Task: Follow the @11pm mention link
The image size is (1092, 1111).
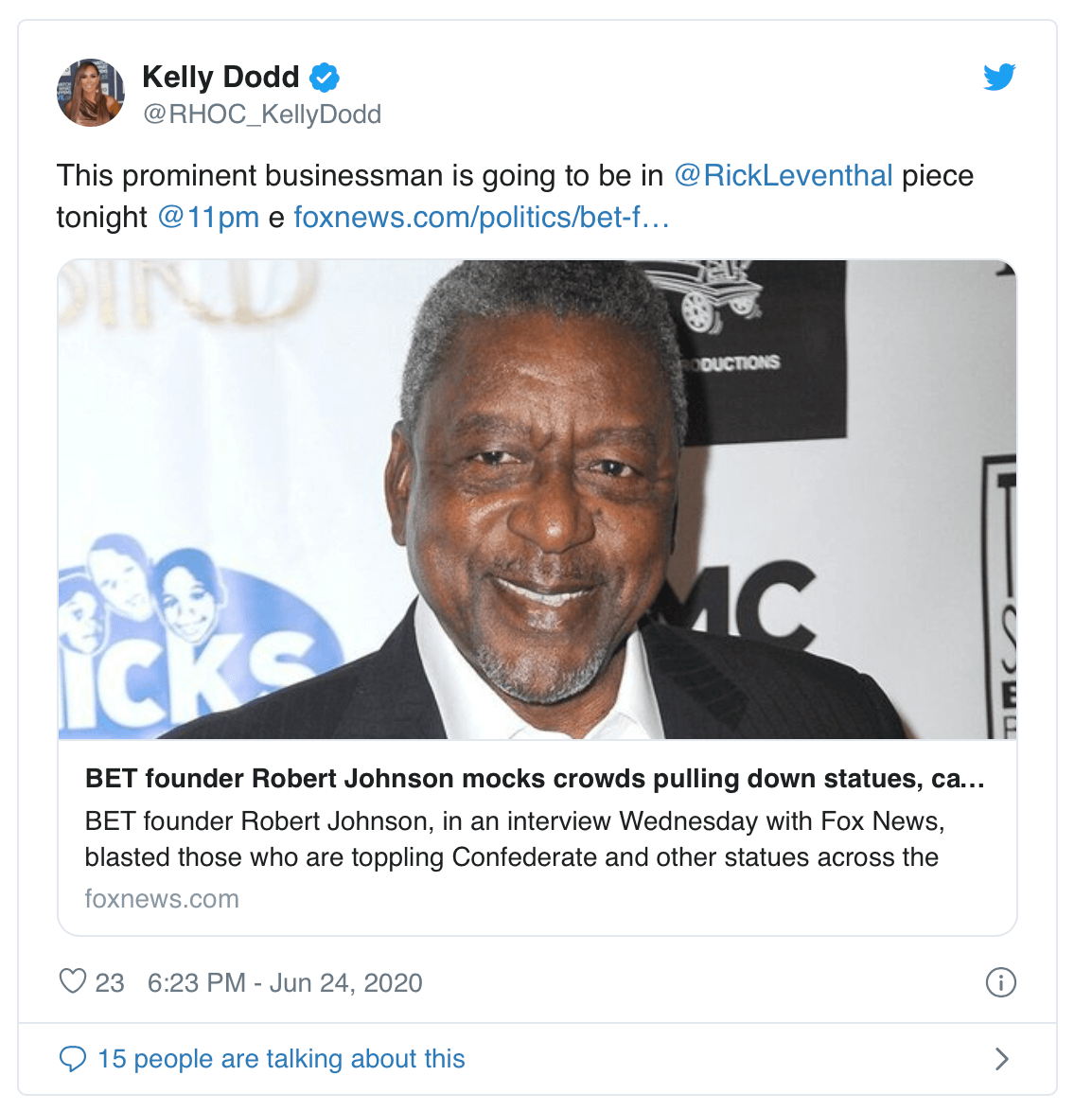Action: (x=208, y=217)
